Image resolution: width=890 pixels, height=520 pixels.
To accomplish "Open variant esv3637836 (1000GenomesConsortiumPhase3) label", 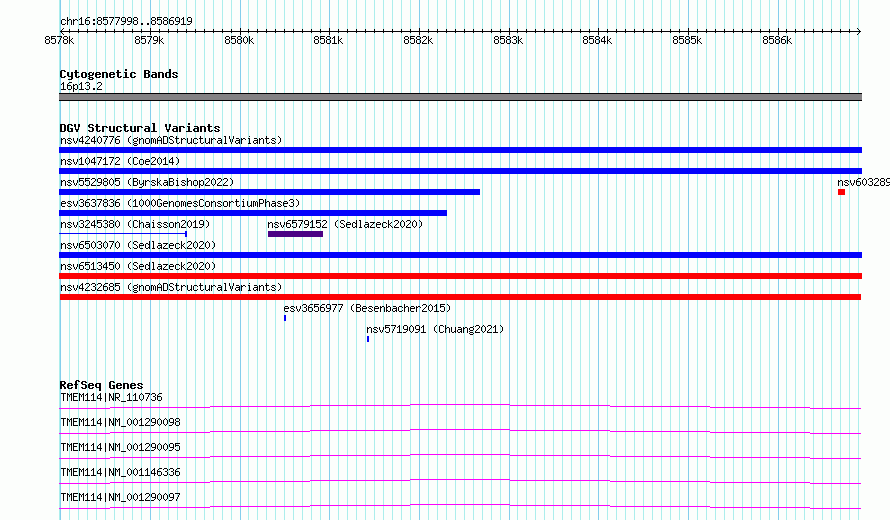I will pyautogui.click(x=180, y=203).
